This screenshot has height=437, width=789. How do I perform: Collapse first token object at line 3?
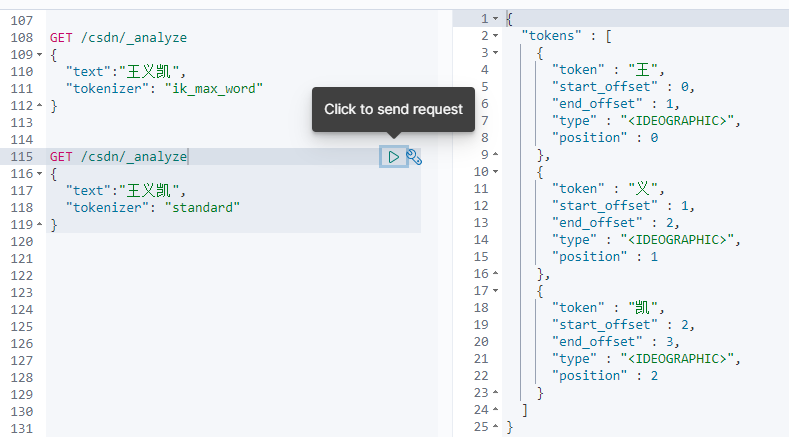(495, 53)
